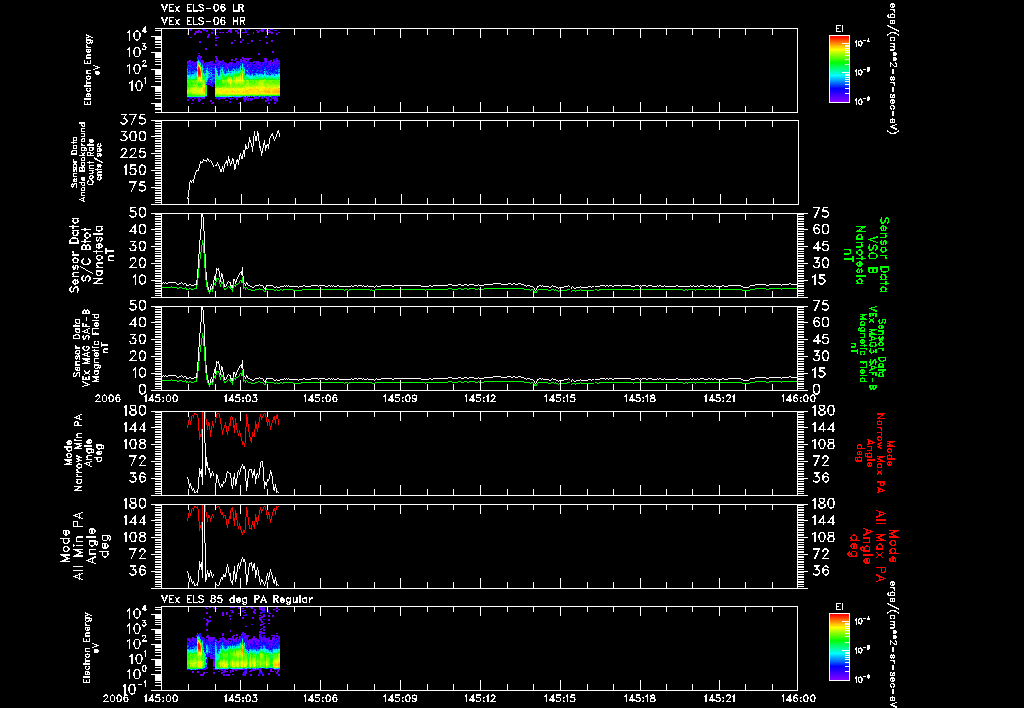The height and width of the screenshot is (708, 1024).
Task: Click the green 'VSO B Nanotesla' axis label
Action: 866,255
